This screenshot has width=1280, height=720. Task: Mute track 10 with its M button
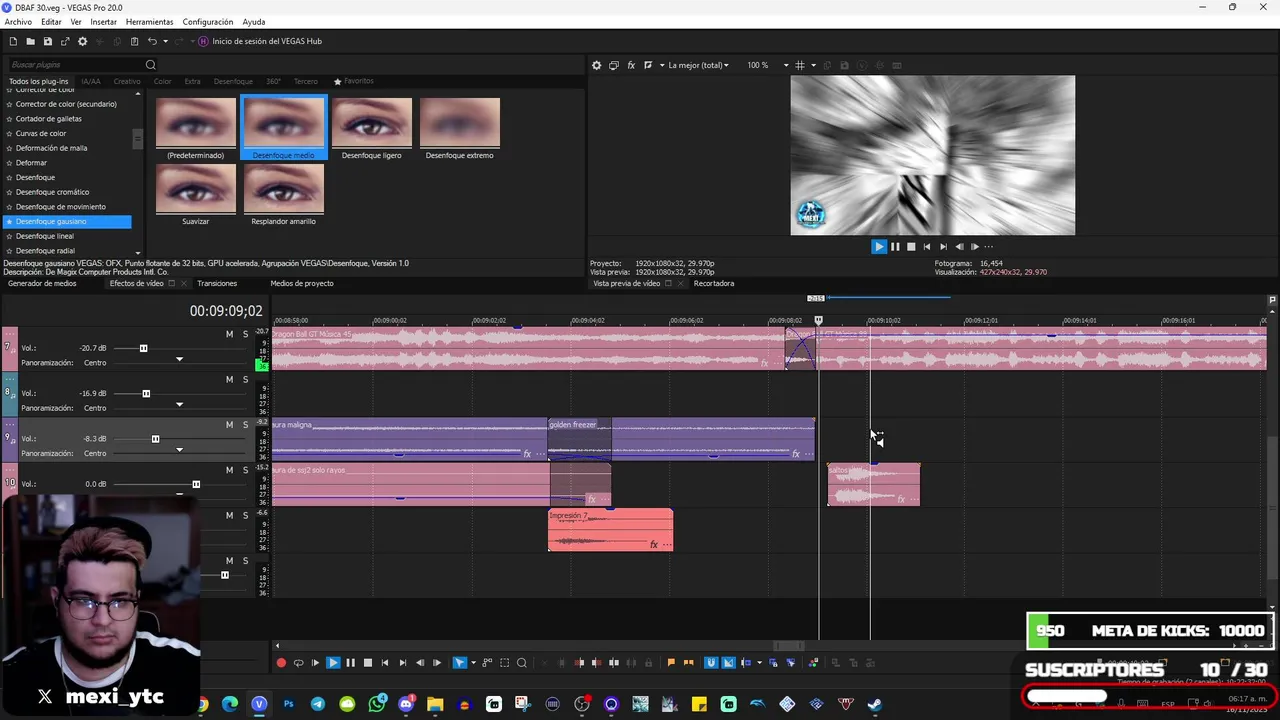(229, 470)
